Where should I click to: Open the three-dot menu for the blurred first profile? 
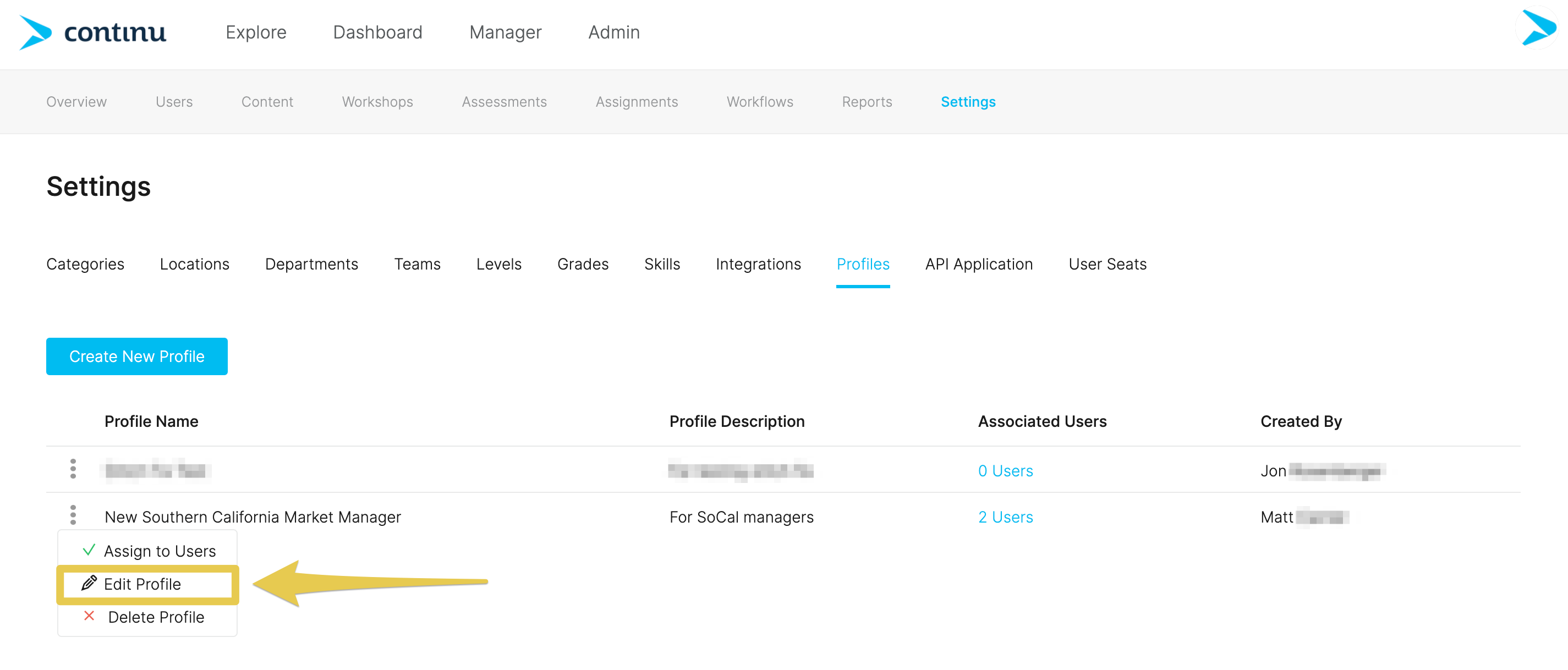(x=73, y=469)
